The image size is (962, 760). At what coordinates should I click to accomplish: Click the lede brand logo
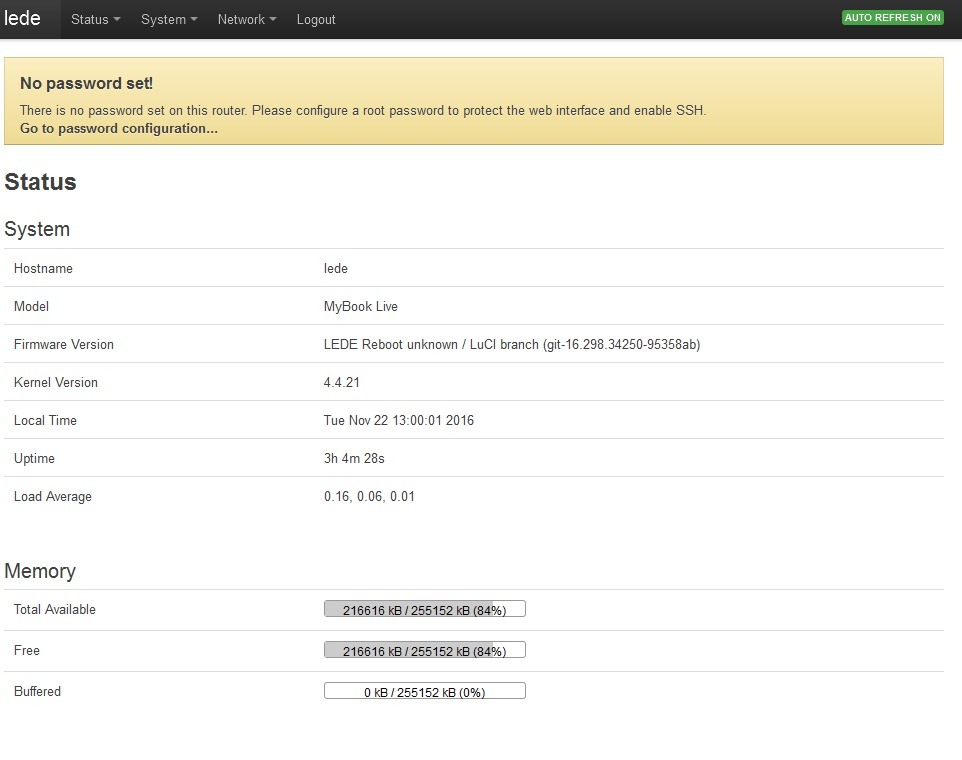(x=23, y=18)
